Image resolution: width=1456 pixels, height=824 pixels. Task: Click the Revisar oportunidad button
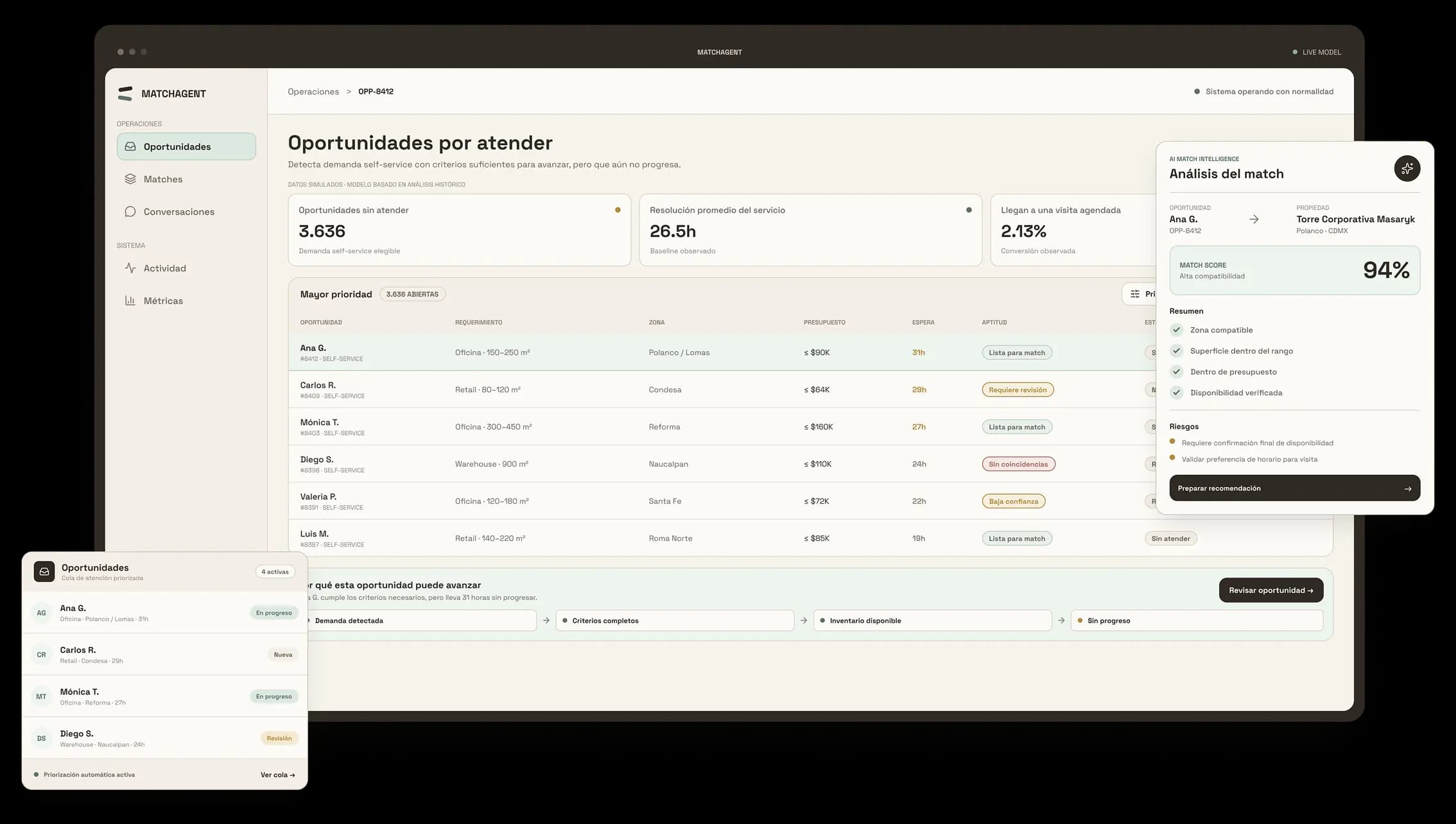(x=1270, y=590)
